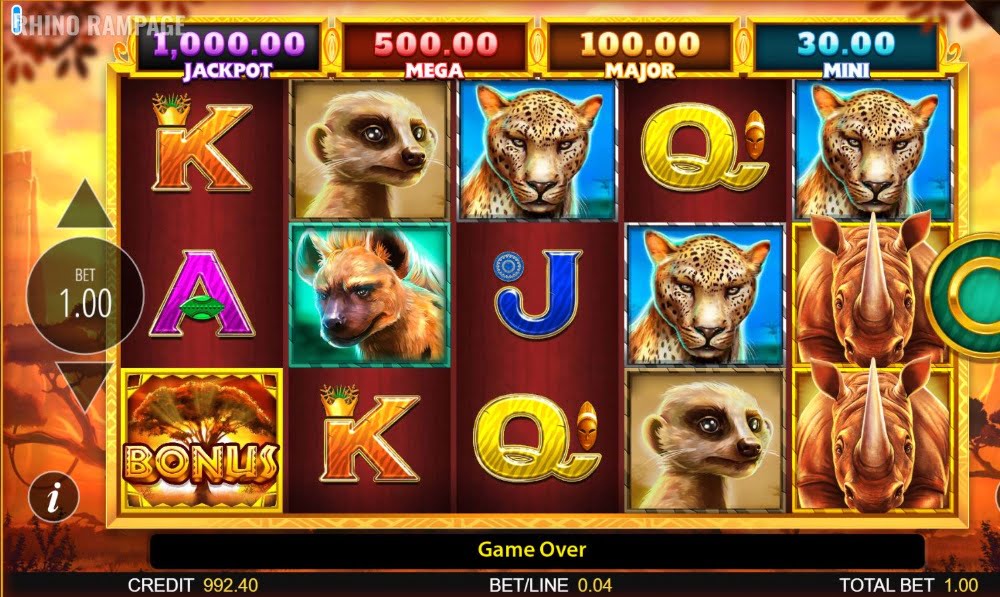Increase bet with the up arrow

pyautogui.click(x=85, y=205)
